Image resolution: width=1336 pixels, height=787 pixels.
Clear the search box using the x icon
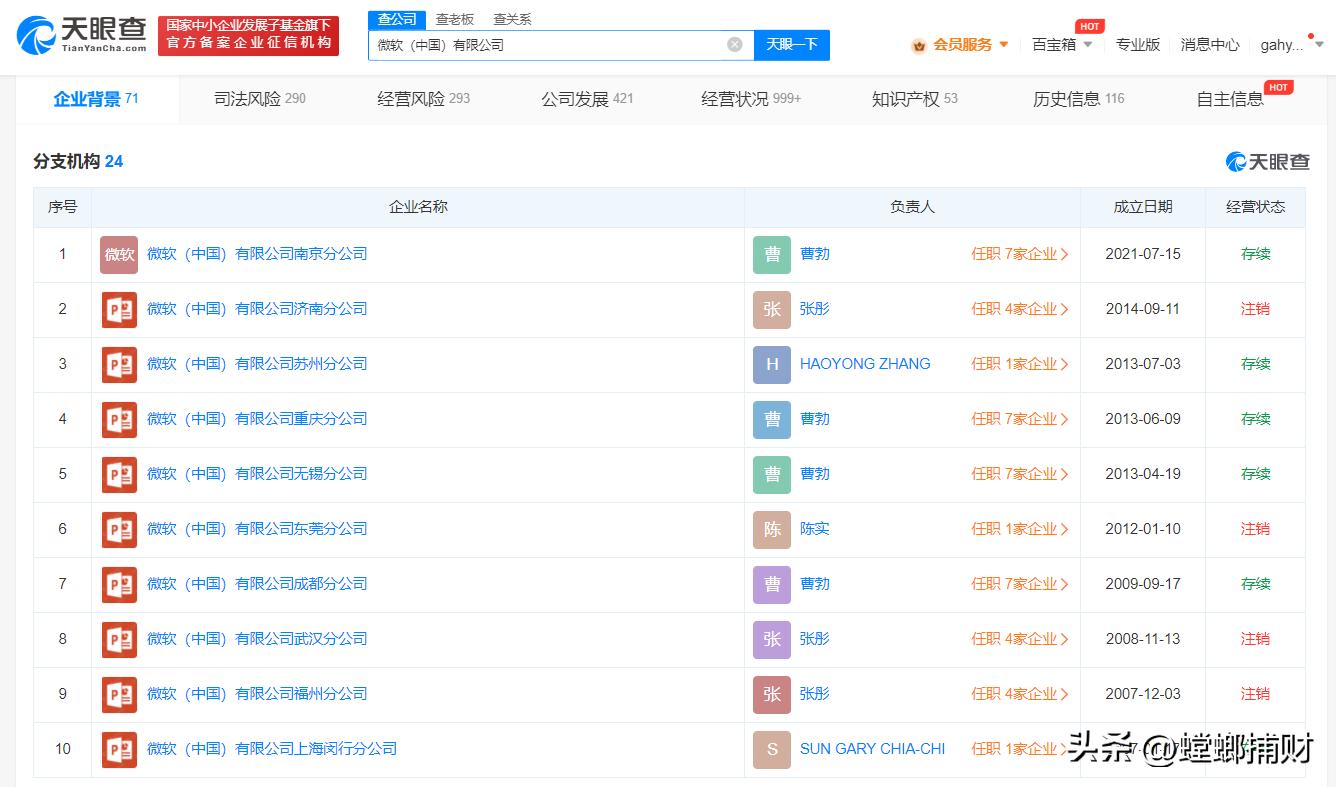(x=735, y=44)
